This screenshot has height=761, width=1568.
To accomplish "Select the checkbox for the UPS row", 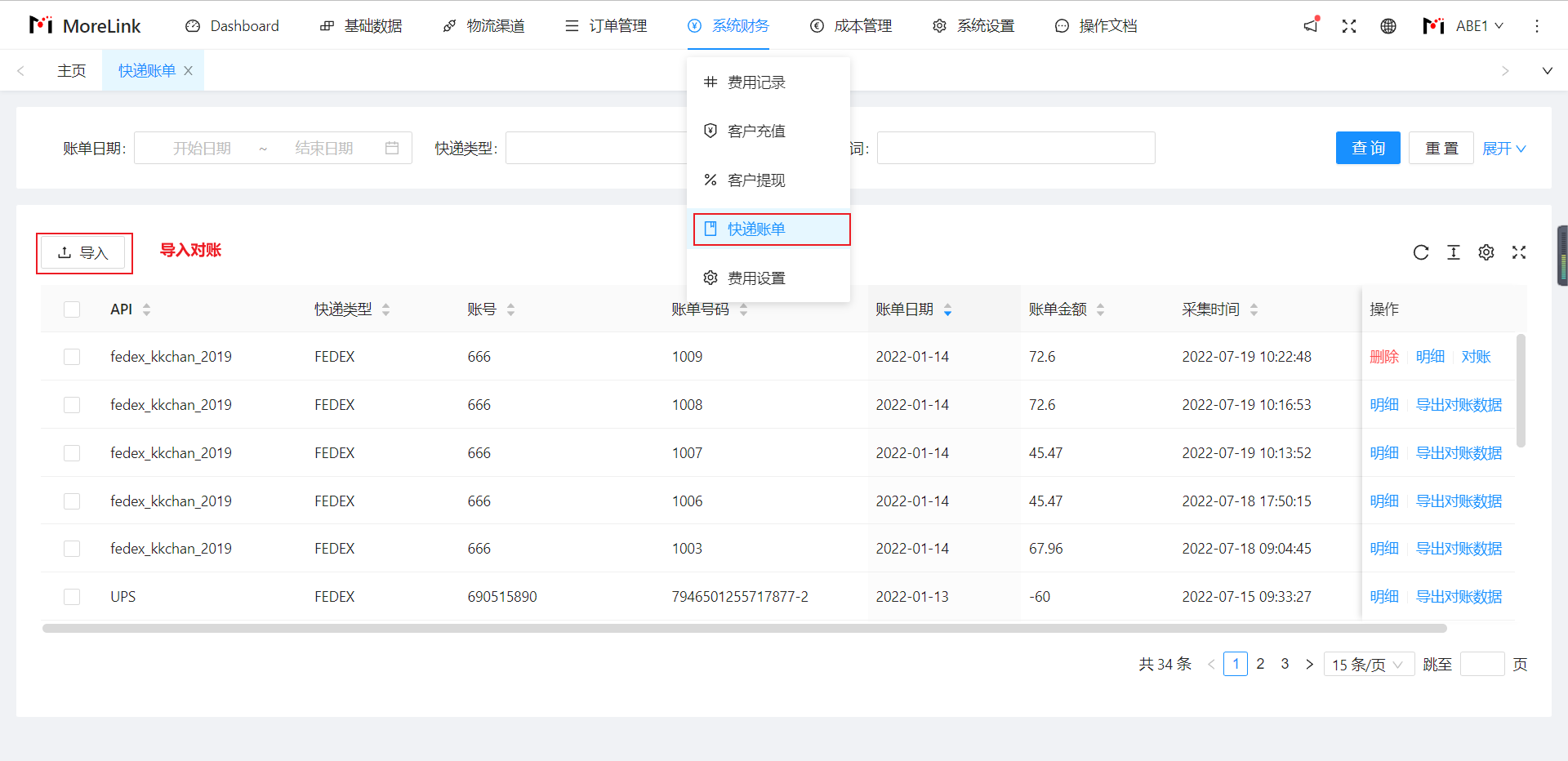I will coord(72,597).
